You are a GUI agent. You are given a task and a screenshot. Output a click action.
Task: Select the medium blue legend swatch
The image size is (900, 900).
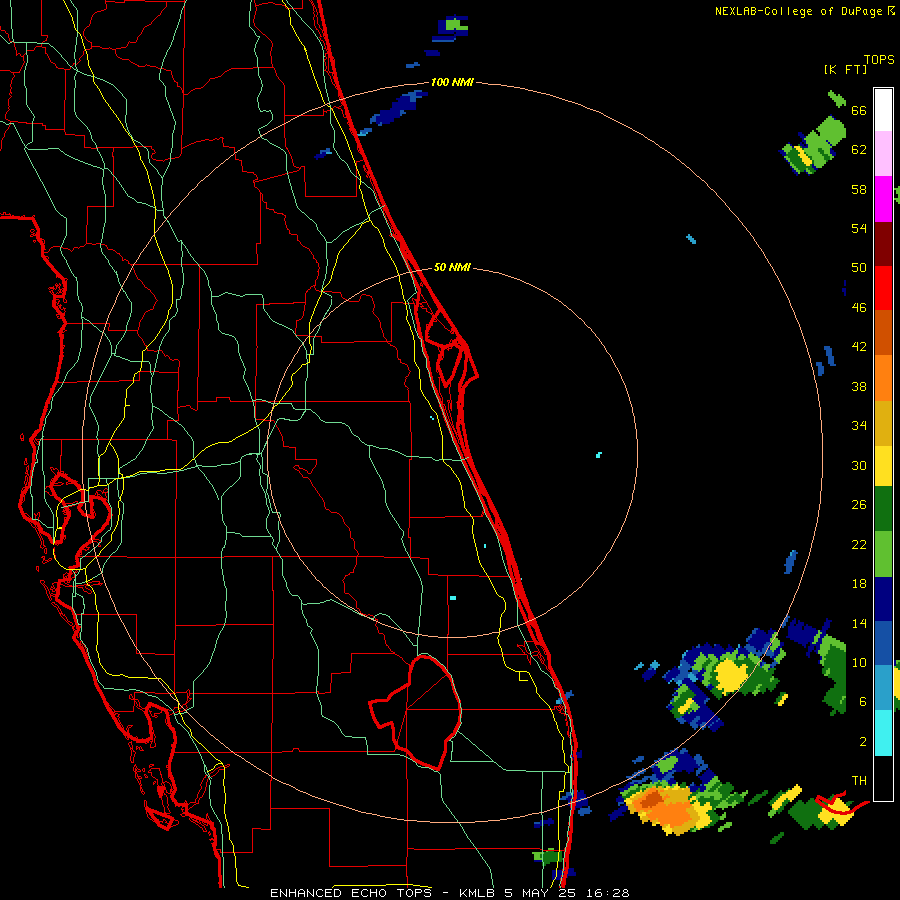883,643
